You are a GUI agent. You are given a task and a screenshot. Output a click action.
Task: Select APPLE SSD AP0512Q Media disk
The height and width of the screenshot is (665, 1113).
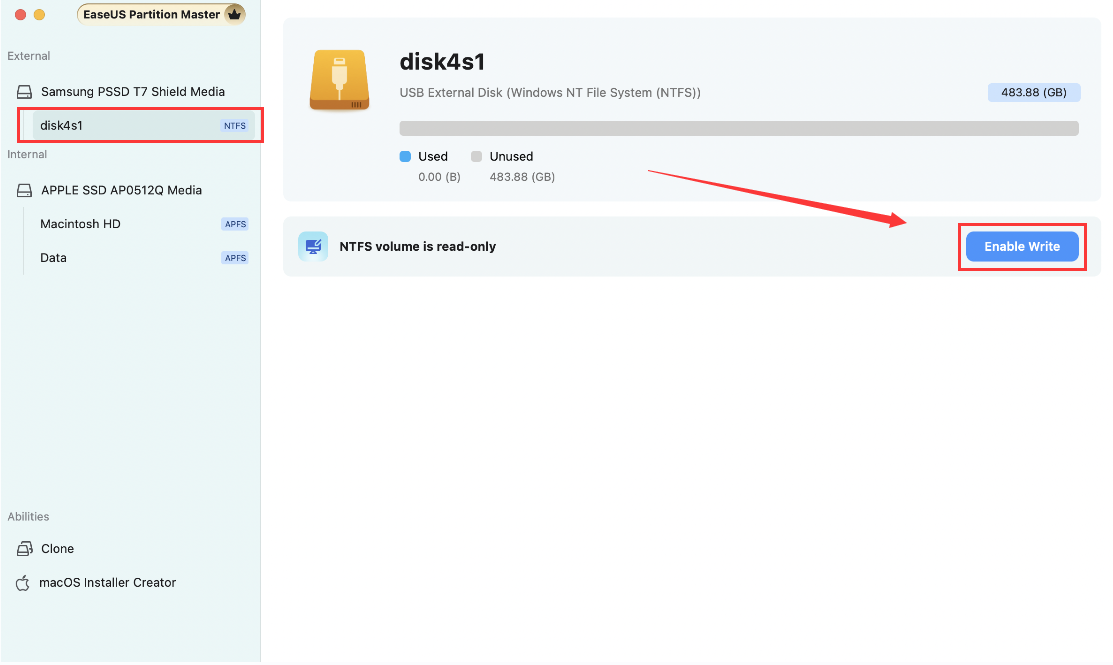121,190
